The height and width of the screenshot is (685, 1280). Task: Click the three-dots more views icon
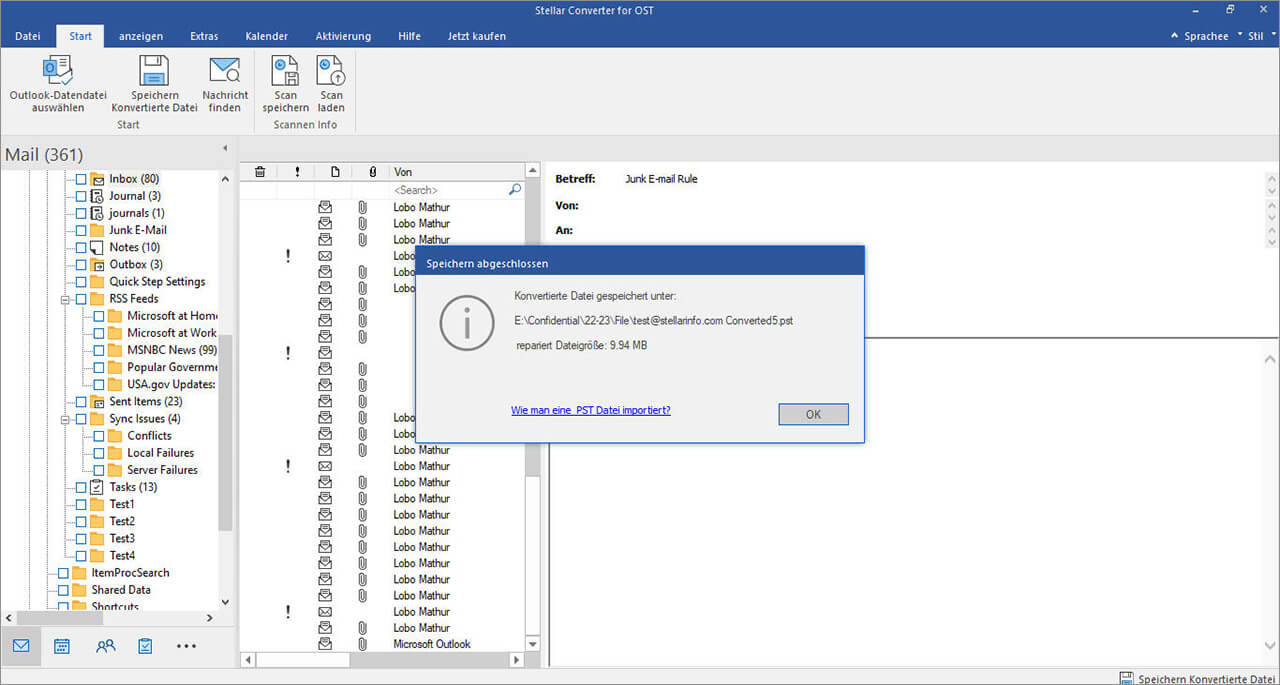point(186,646)
